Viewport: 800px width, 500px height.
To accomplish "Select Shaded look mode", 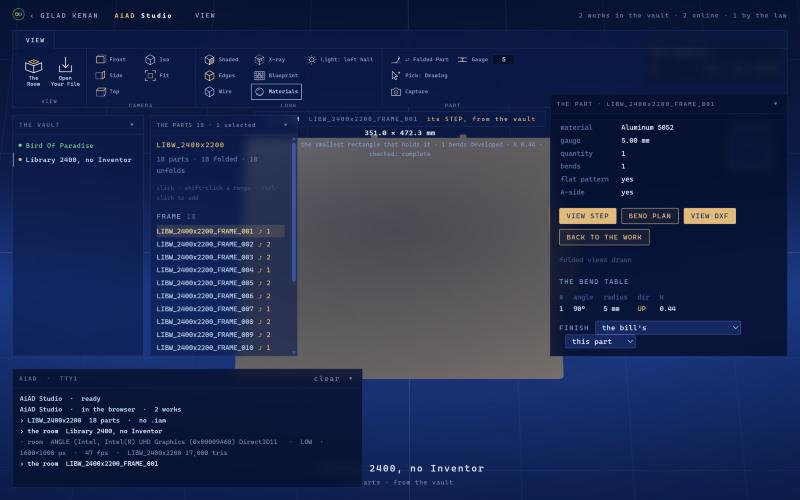I will click(x=221, y=60).
